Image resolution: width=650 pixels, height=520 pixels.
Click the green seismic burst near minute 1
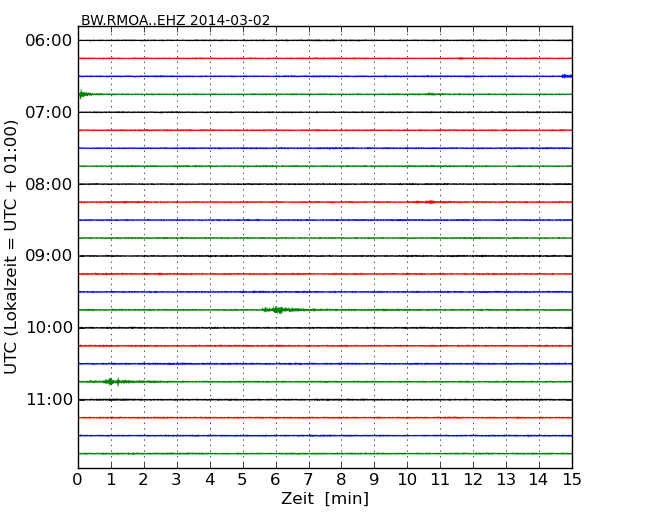click(113, 382)
